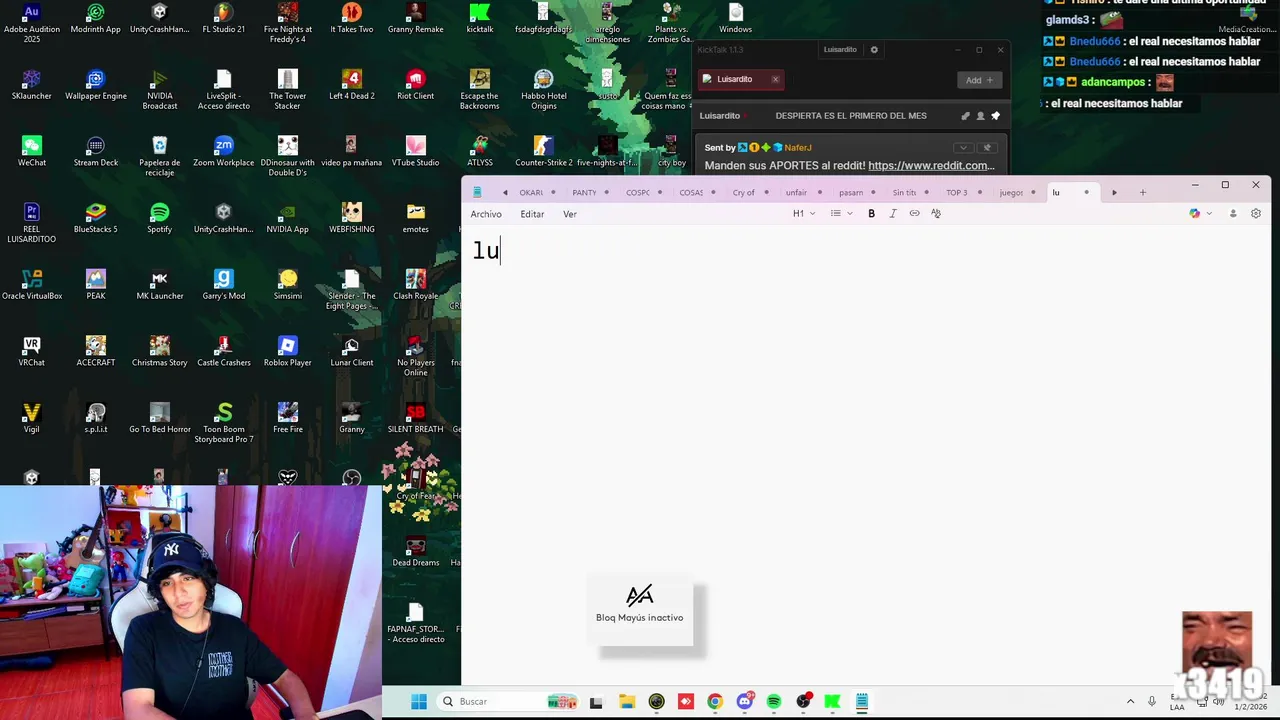Select the Garry's Mod desktop icon
This screenshot has height=720, width=1280.
pos(224,285)
